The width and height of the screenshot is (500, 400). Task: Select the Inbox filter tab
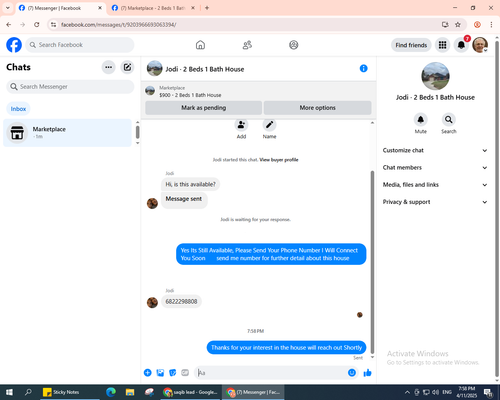18,109
